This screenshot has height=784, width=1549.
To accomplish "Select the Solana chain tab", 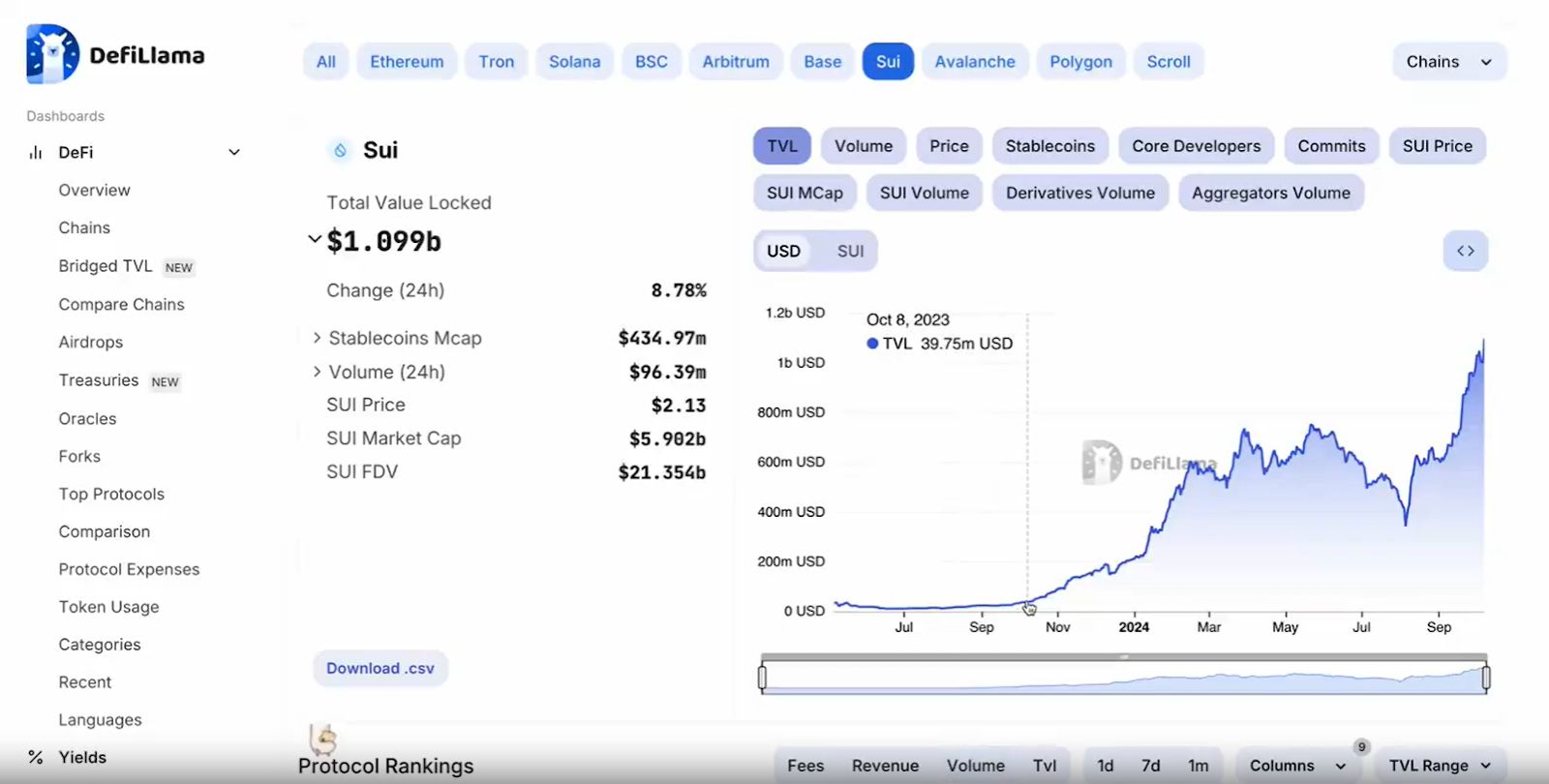I will [575, 62].
